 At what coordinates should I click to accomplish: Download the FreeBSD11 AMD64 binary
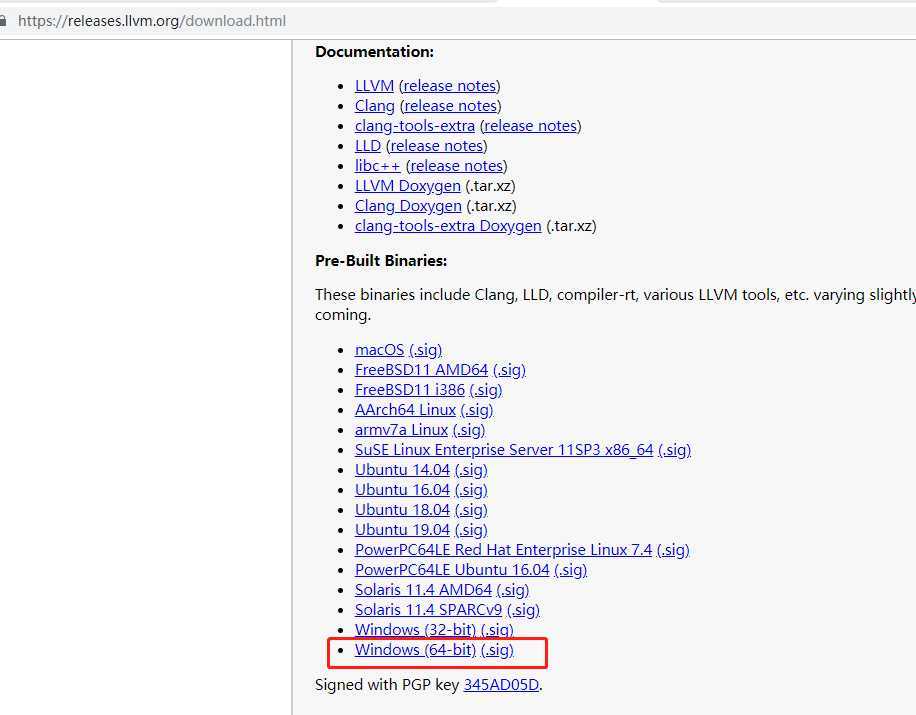[x=422, y=370]
